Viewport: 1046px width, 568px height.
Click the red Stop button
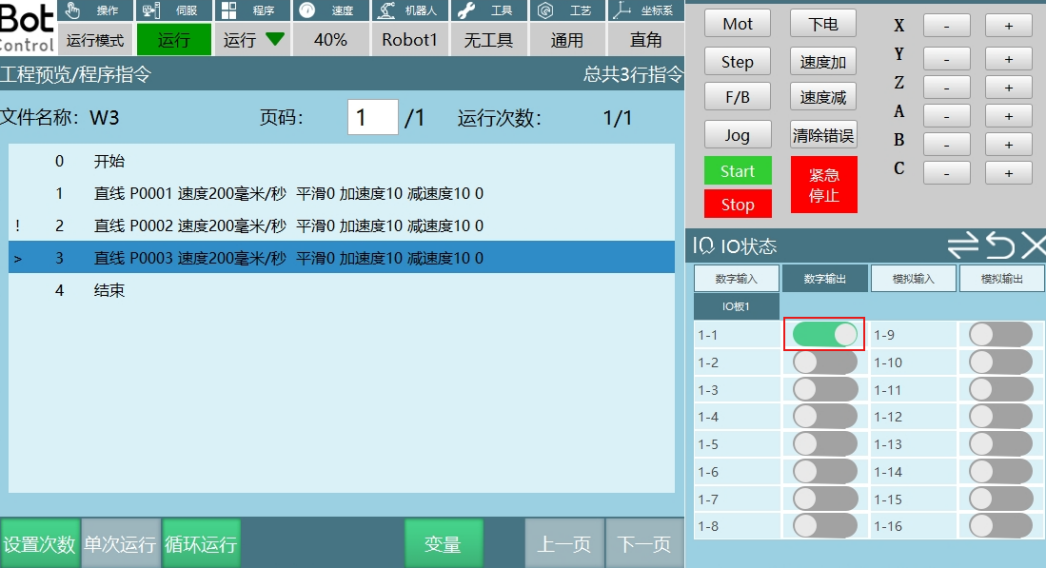(x=738, y=204)
